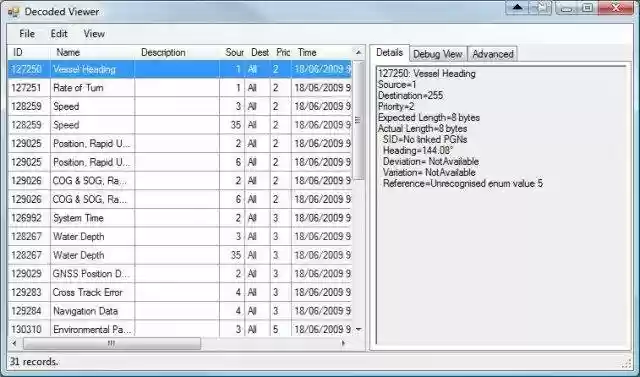Click the Decoded Viewer title bar icon

coord(13,12)
